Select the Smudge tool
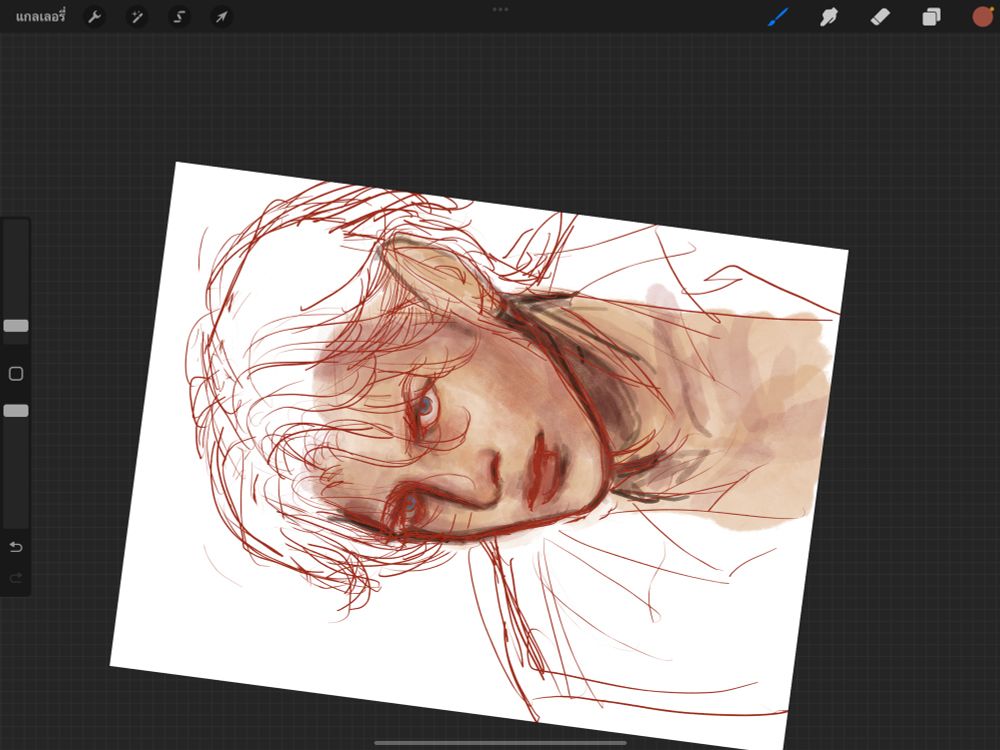Image resolution: width=1000 pixels, height=750 pixels. click(x=829, y=17)
